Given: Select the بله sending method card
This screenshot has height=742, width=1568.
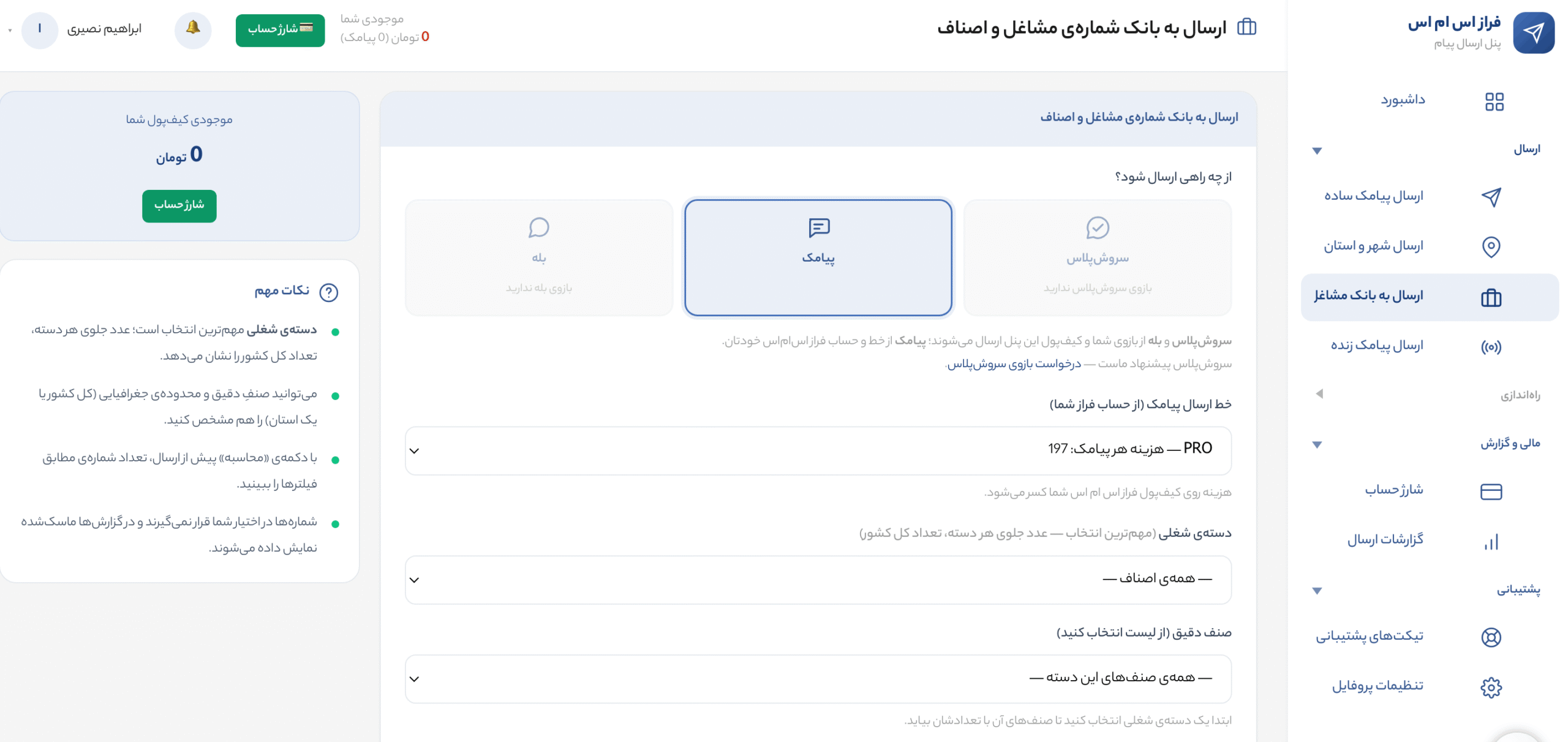Looking at the screenshot, I should [538, 257].
